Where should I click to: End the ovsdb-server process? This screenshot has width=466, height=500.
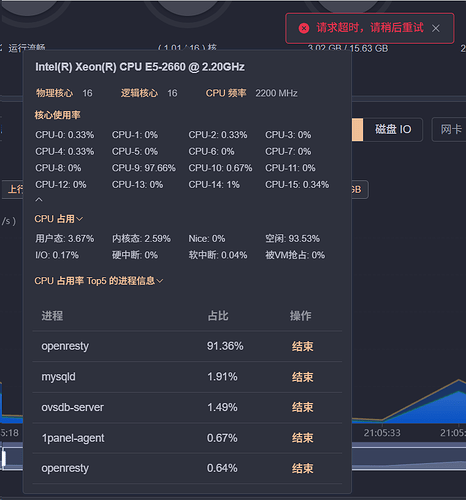(302, 407)
